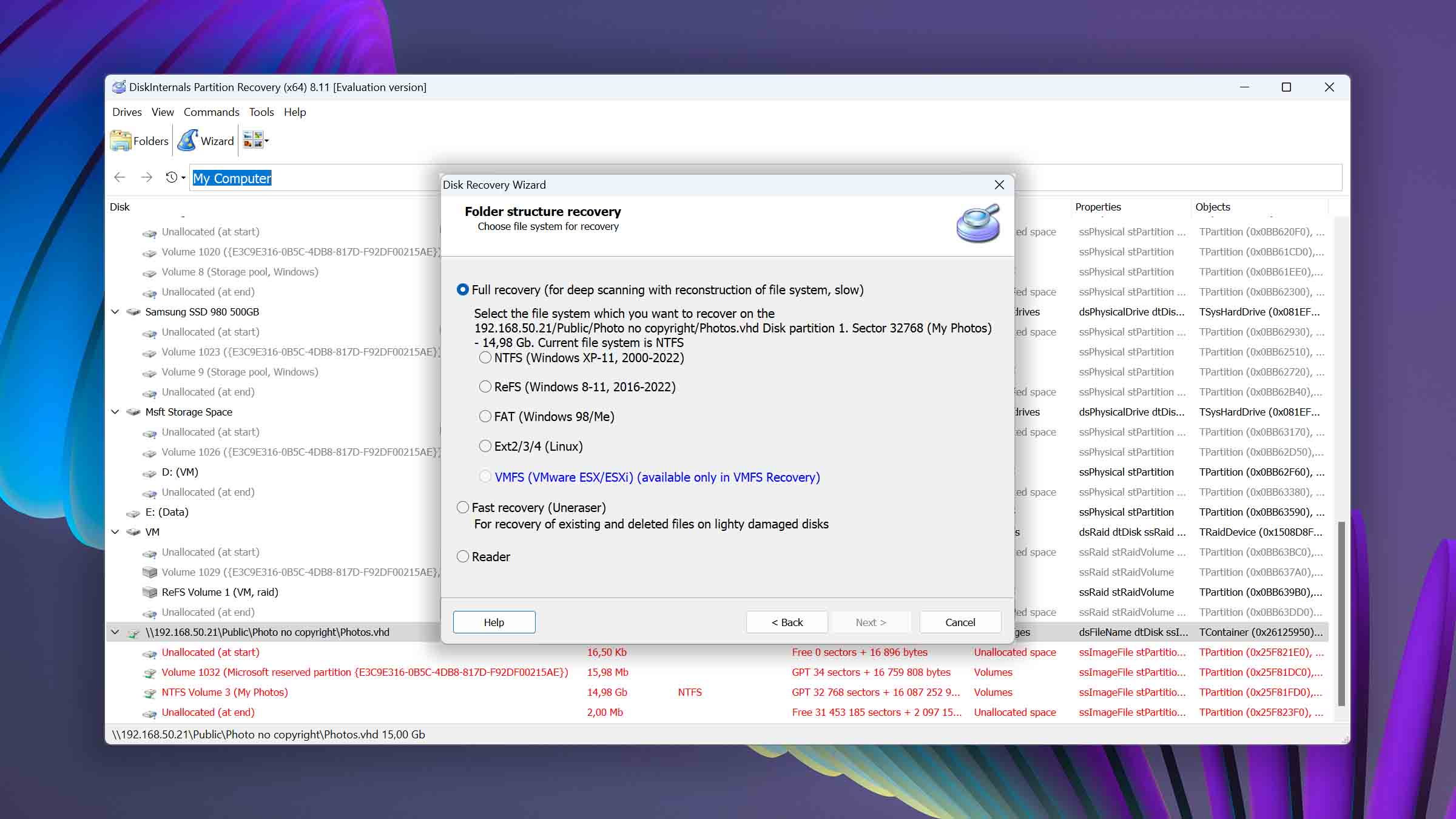Sort by the Objects column header

(1213, 207)
